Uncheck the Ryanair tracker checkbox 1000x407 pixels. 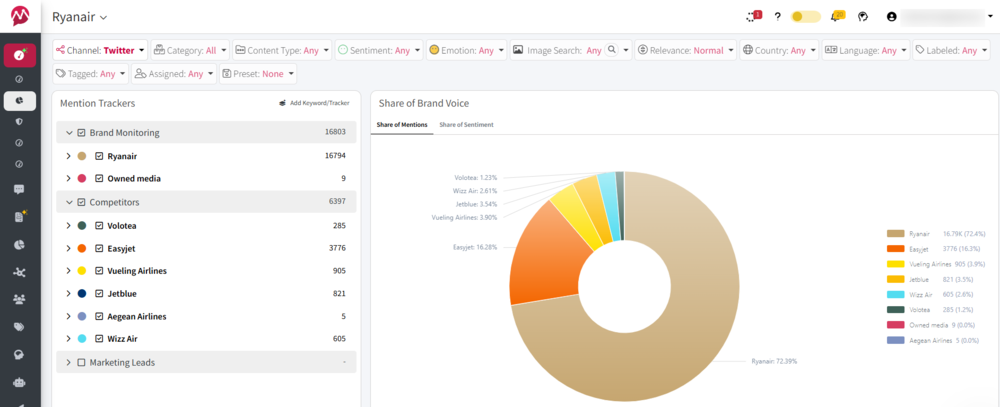pyautogui.click(x=99, y=156)
